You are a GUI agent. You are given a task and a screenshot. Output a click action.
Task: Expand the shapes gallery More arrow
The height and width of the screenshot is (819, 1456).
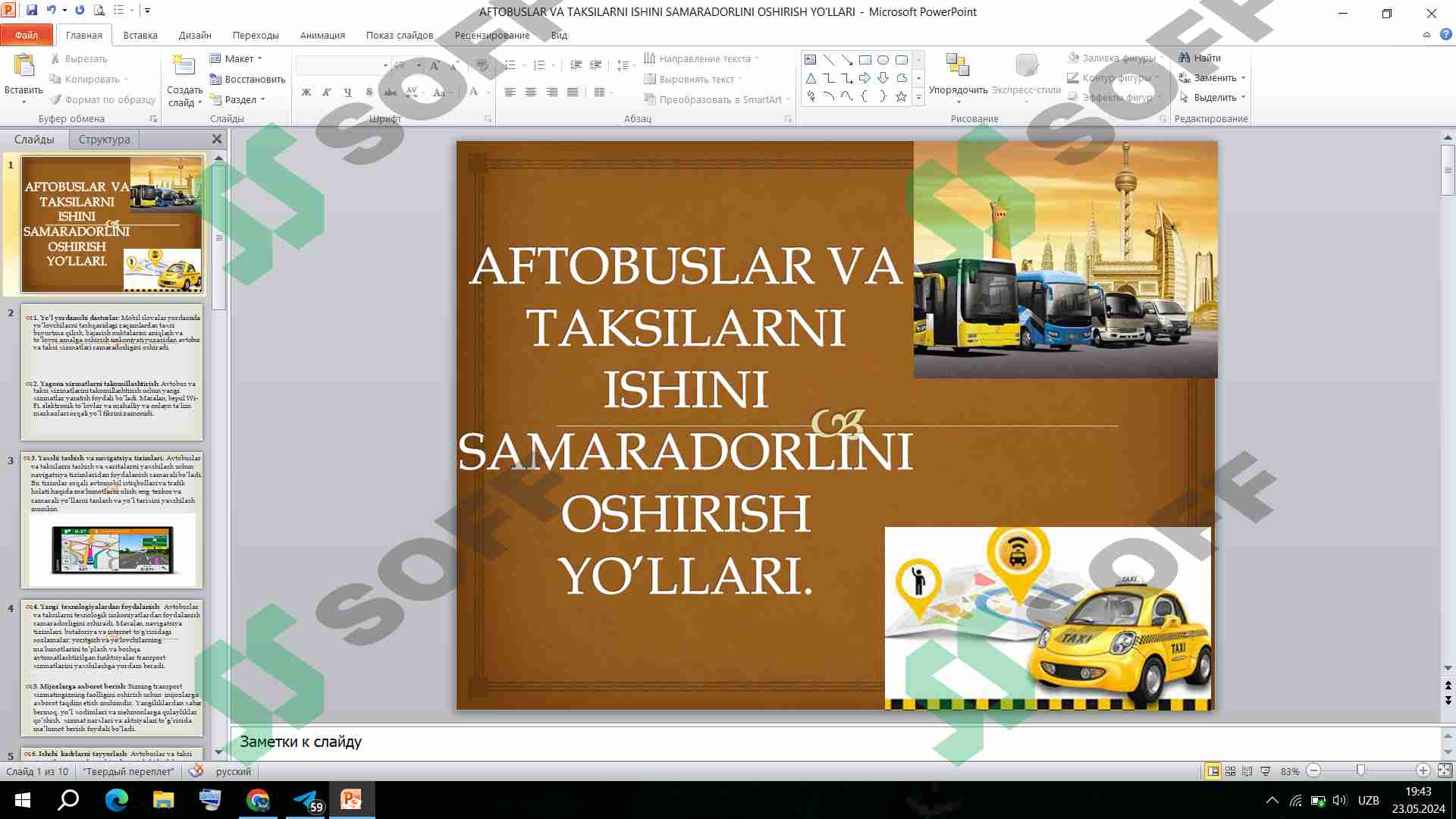tap(918, 96)
